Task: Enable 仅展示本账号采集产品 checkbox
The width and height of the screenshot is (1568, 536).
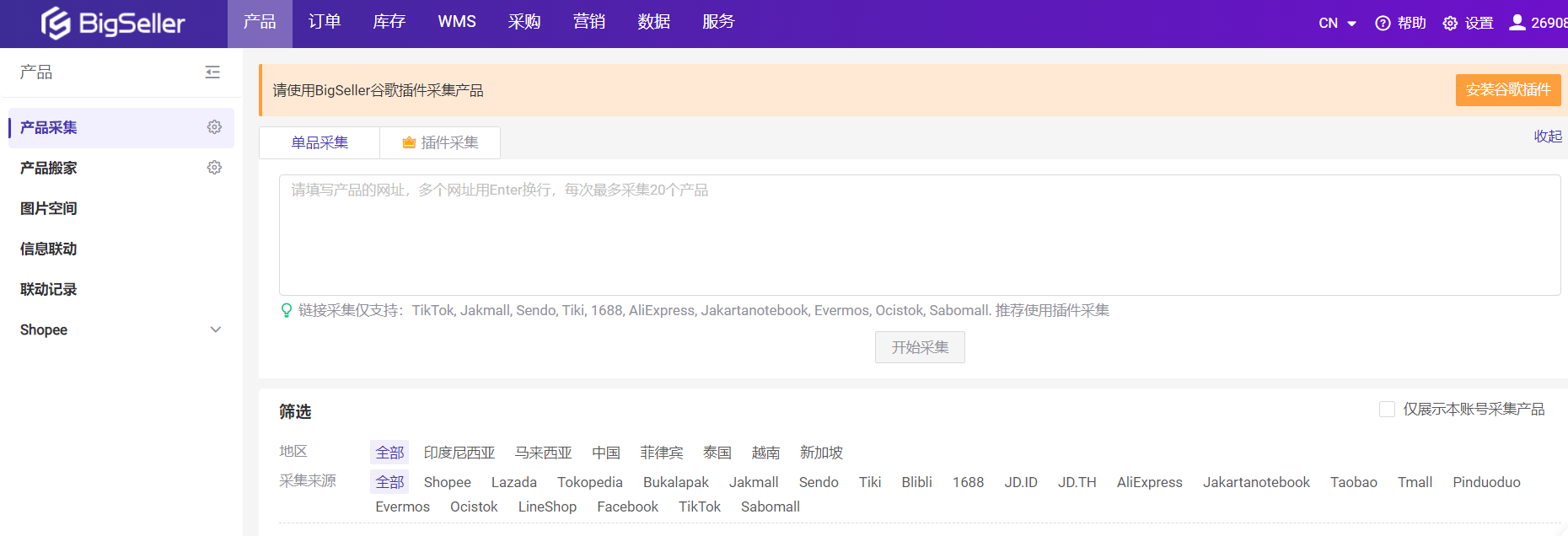Action: [1387, 409]
